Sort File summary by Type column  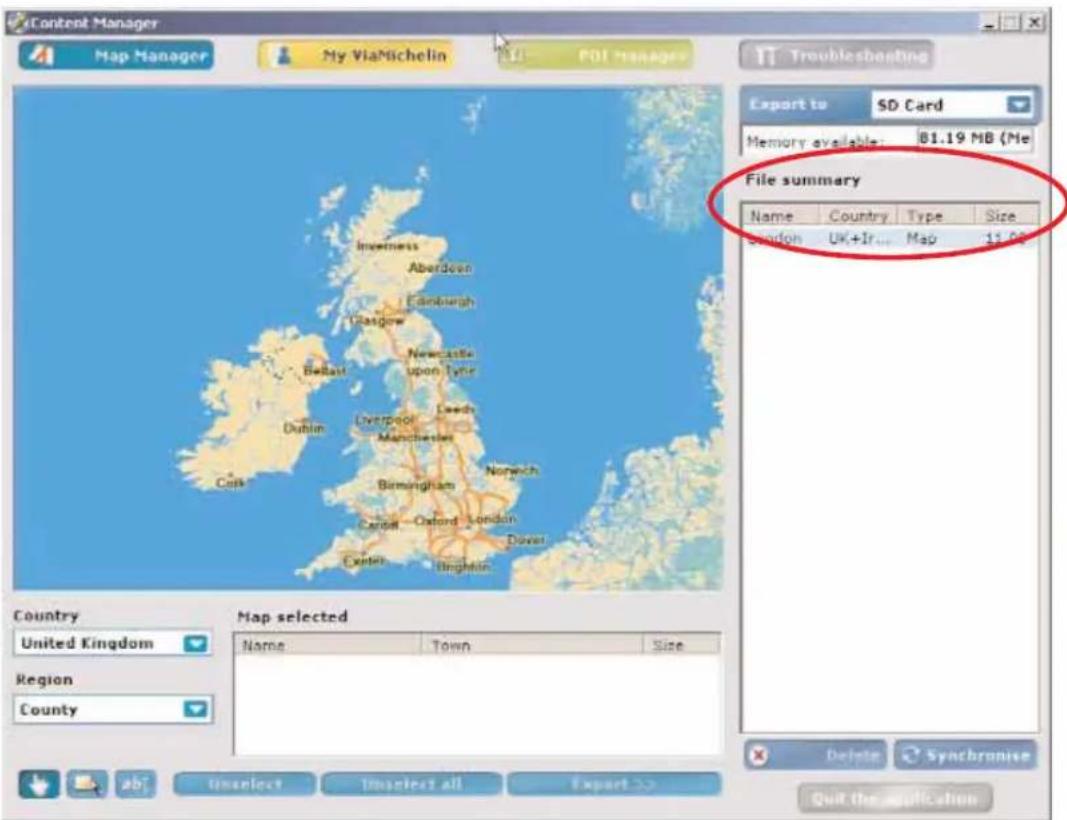coord(936,216)
